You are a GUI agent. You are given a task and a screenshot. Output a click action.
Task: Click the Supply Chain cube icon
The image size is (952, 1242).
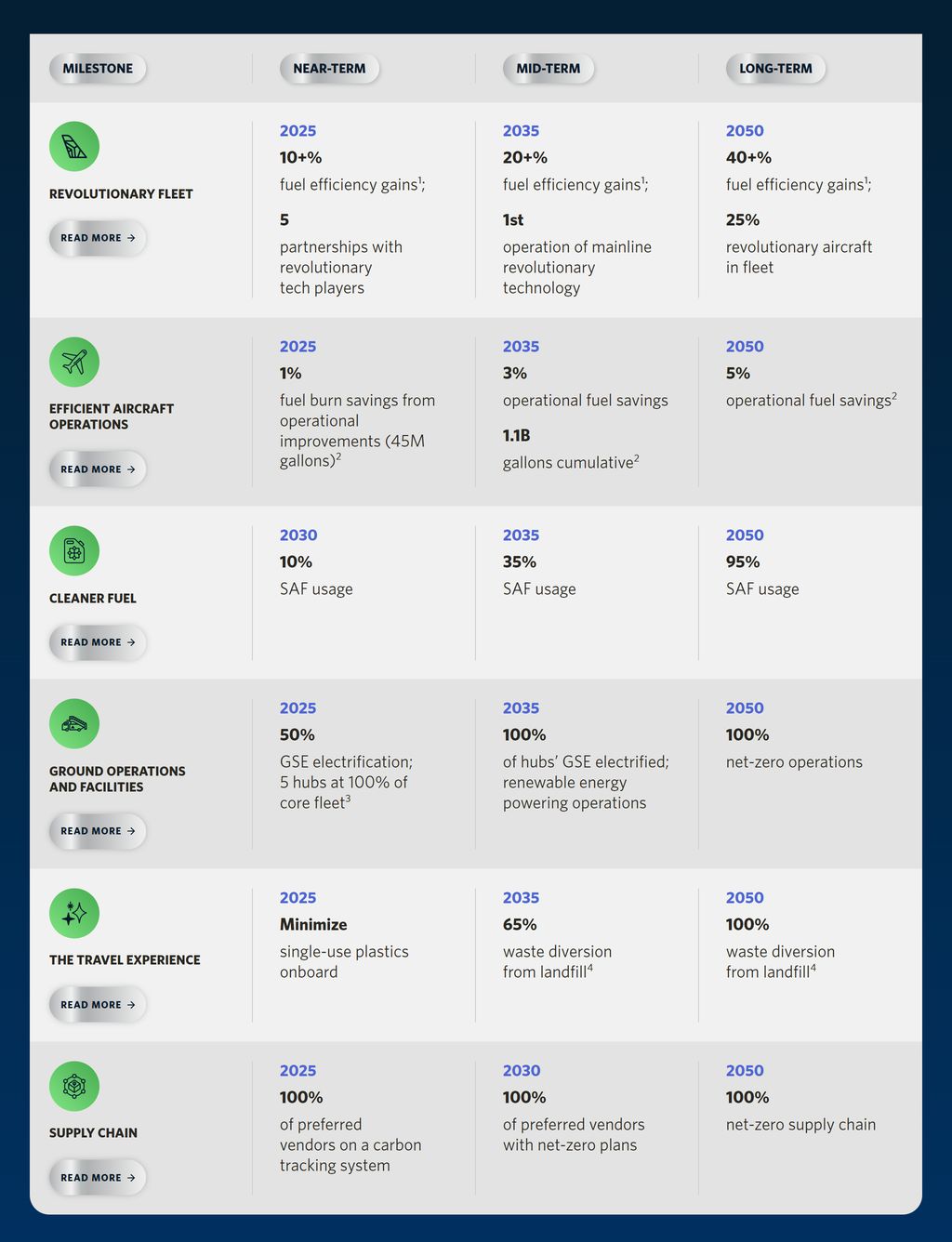tap(74, 1086)
